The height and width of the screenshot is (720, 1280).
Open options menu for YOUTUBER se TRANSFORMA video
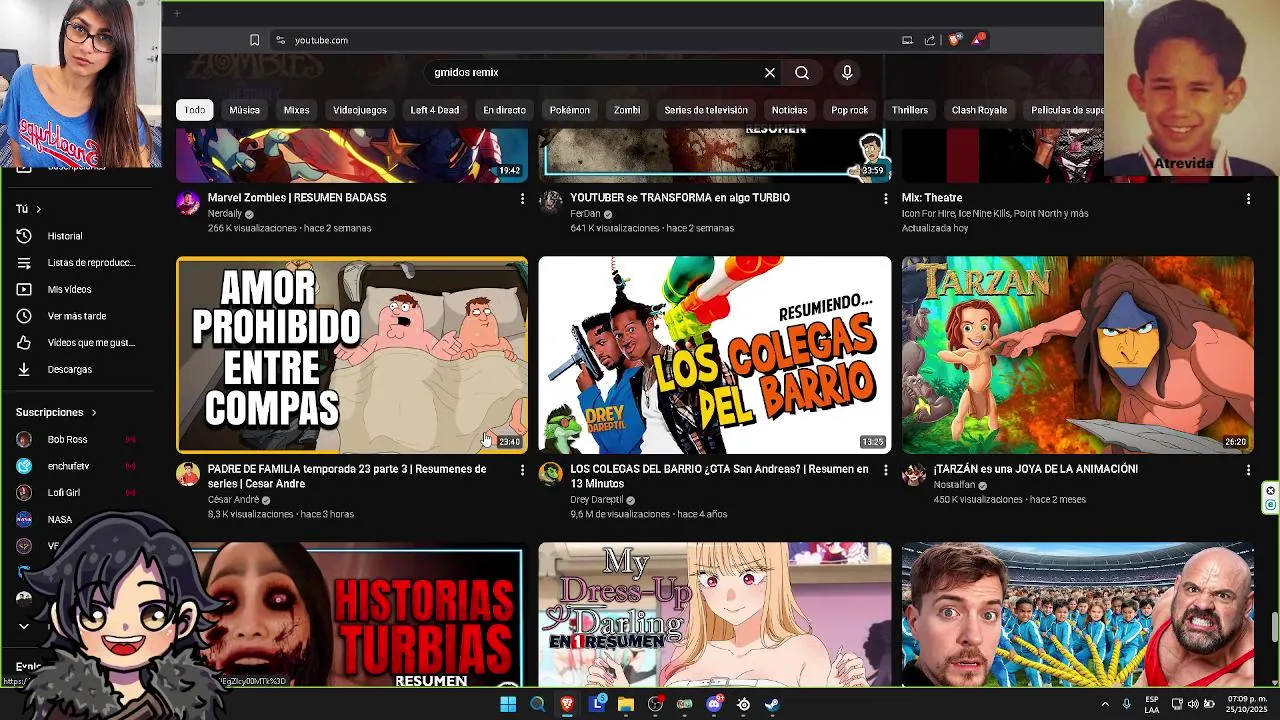click(x=885, y=199)
